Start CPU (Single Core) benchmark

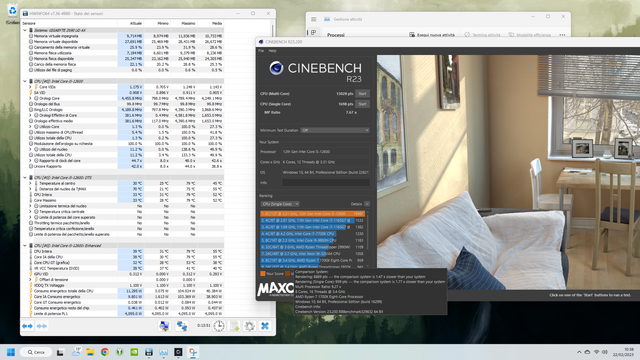362,104
